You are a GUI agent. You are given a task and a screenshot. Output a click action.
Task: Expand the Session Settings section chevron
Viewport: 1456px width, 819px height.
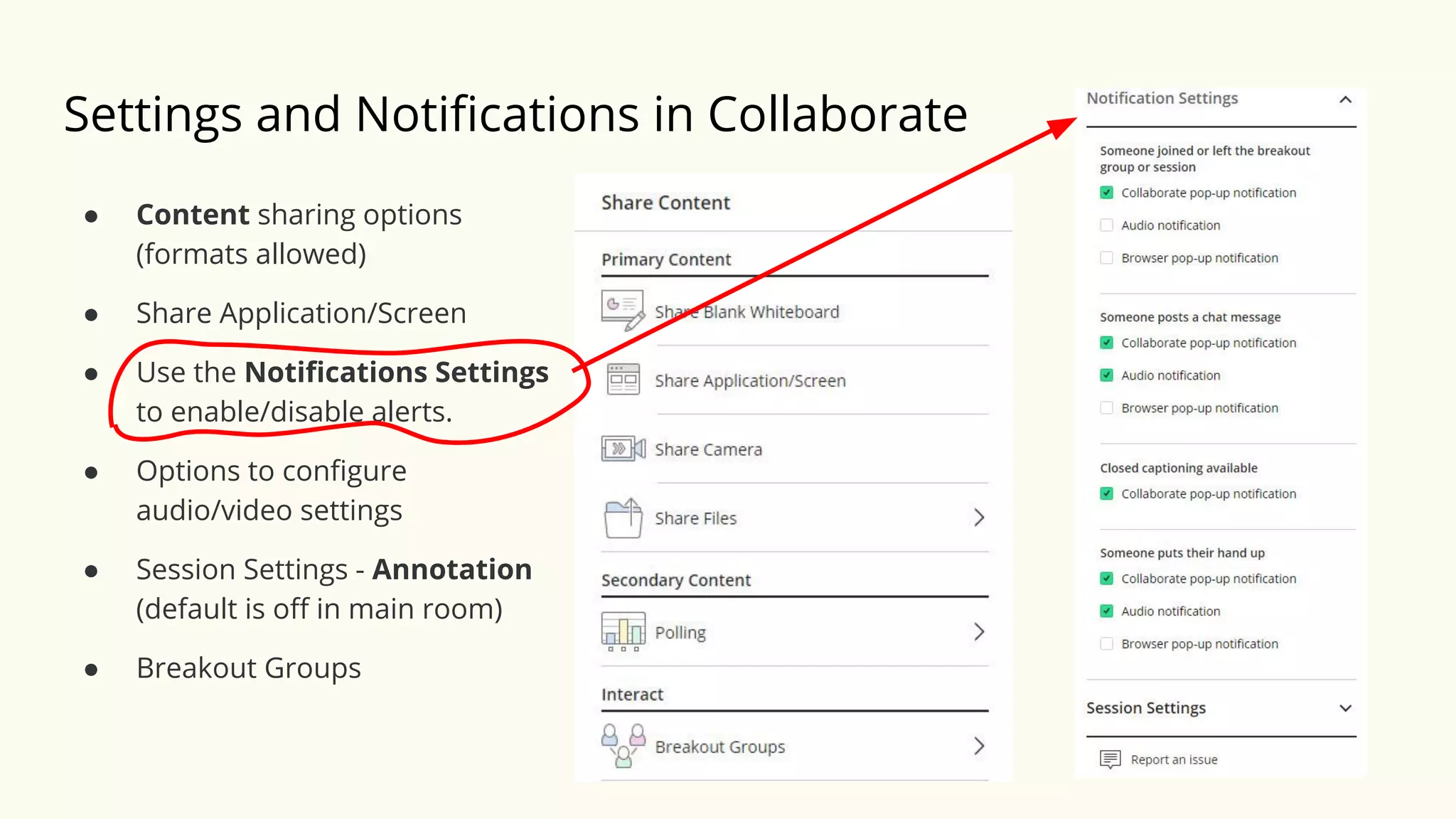1345,708
